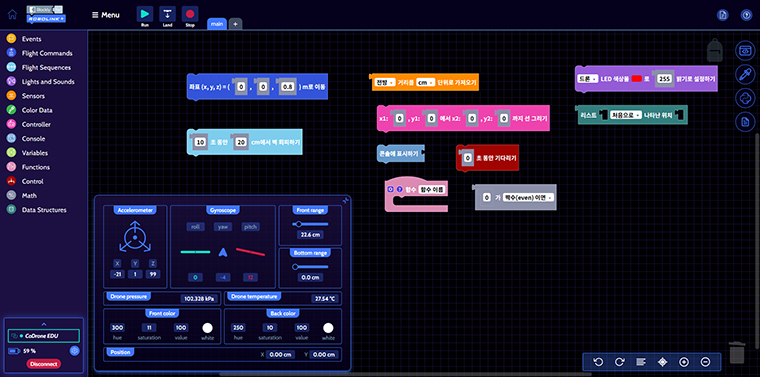Add a new workspace tab with plus
760x377 pixels.
(235, 24)
